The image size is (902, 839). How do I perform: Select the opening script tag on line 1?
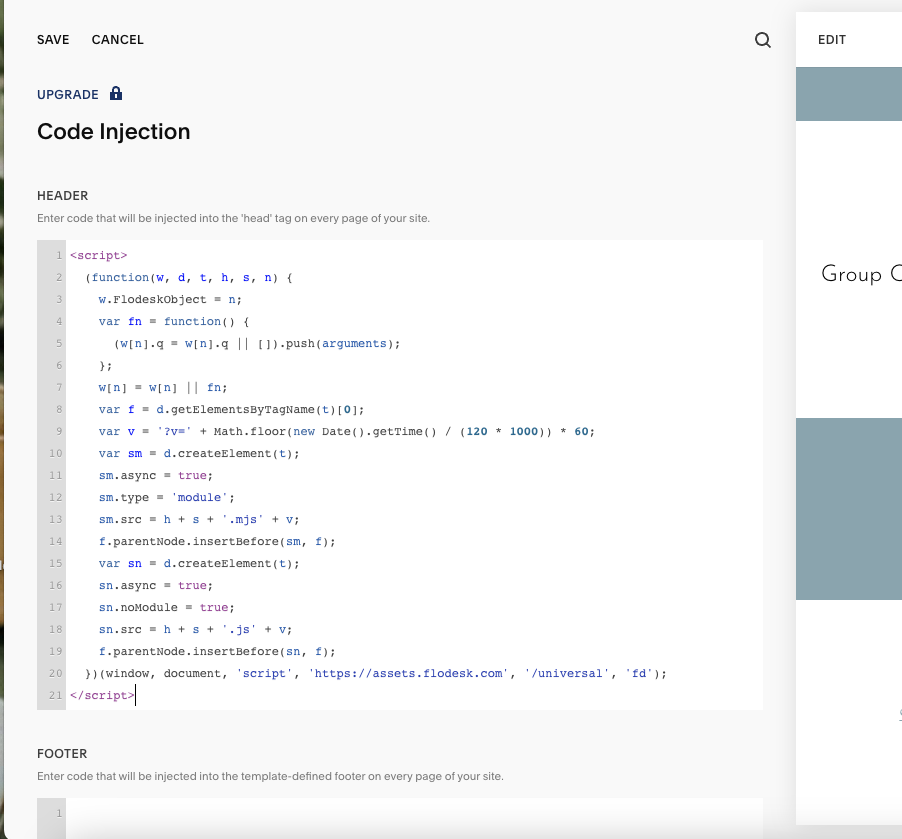pyautogui.click(x=98, y=255)
